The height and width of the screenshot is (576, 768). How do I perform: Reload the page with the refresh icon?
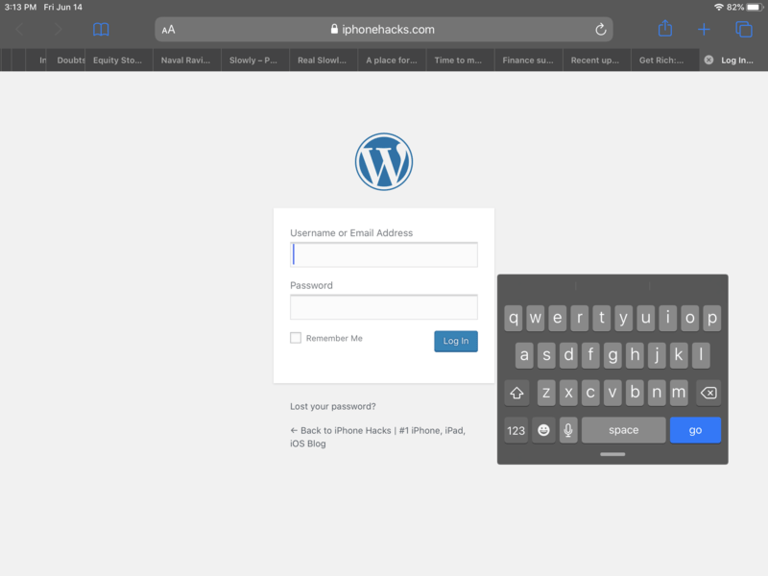click(x=600, y=30)
